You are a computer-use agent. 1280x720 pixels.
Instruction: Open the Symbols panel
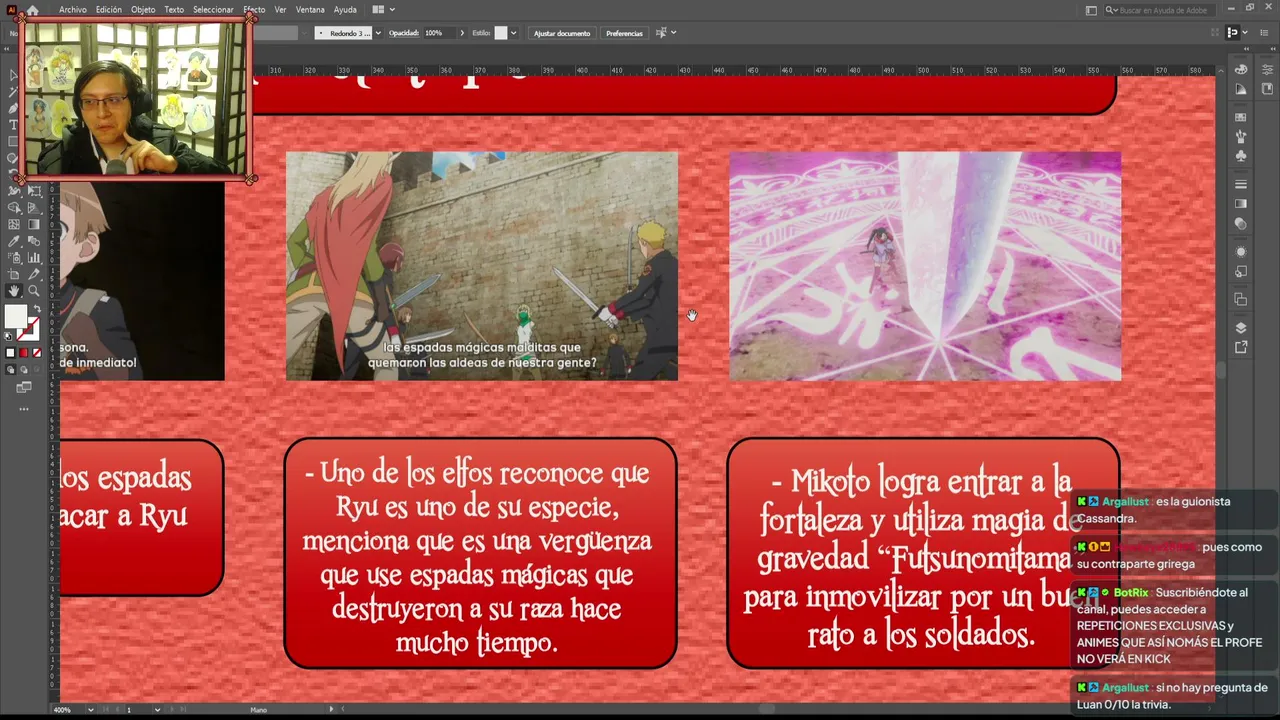pos(1241,156)
